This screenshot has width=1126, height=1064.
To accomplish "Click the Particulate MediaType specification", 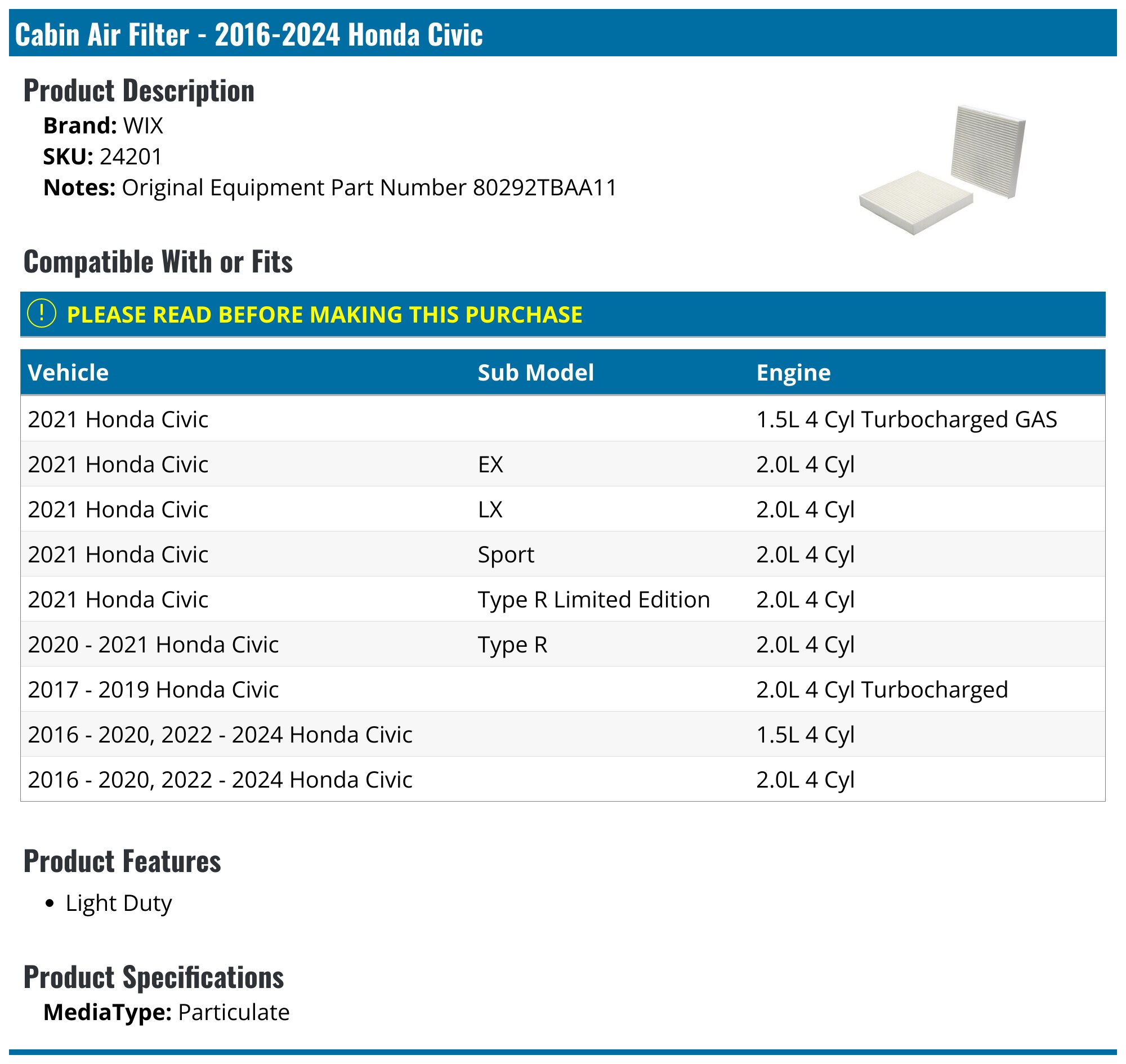I will [233, 1012].
